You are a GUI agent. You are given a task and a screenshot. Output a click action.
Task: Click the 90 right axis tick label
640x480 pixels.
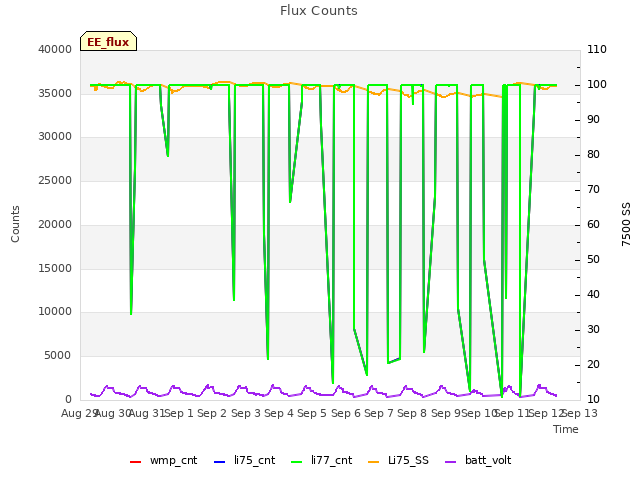coord(593,120)
